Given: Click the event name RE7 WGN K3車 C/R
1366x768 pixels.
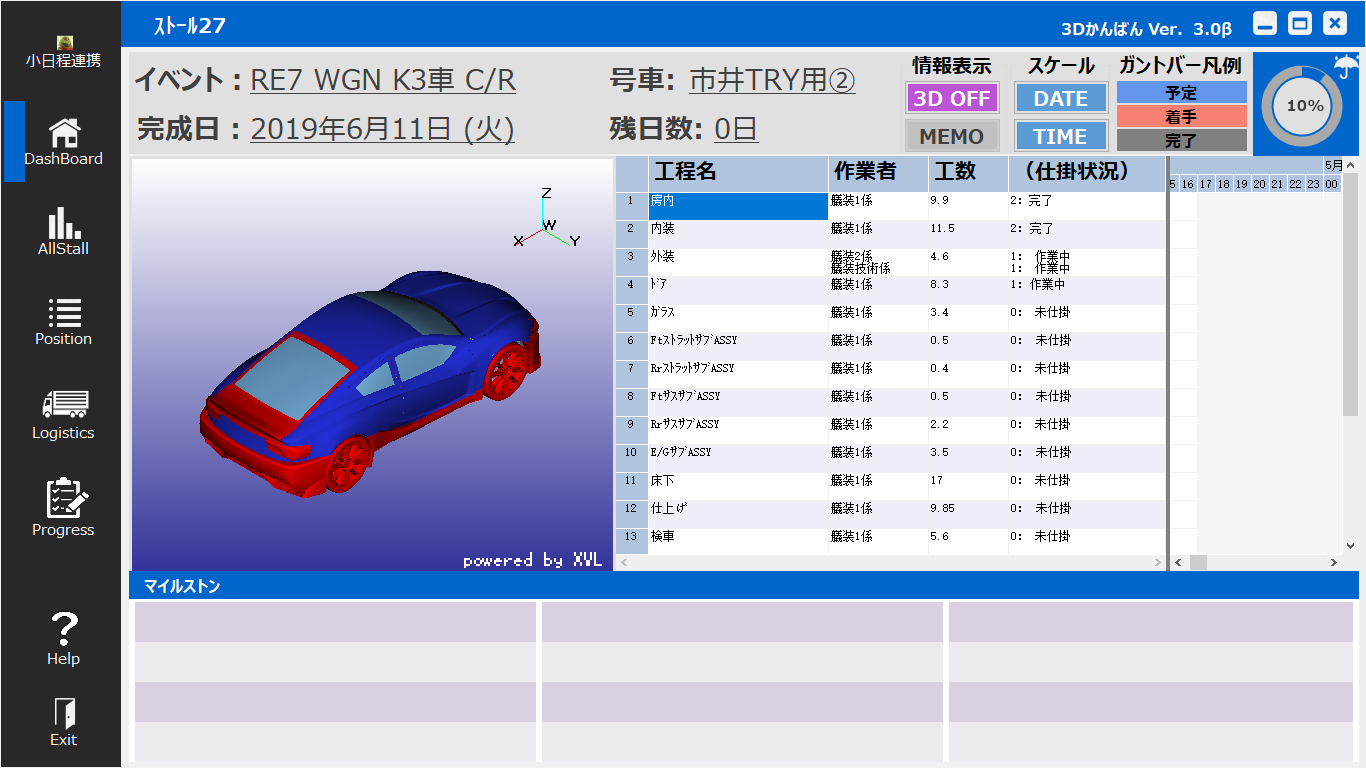Looking at the screenshot, I should [383, 80].
